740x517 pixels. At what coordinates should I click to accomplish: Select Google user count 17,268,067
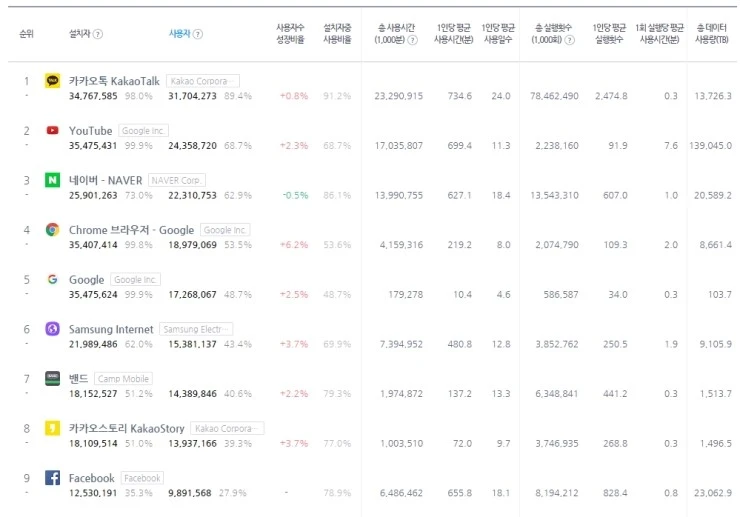193,294
